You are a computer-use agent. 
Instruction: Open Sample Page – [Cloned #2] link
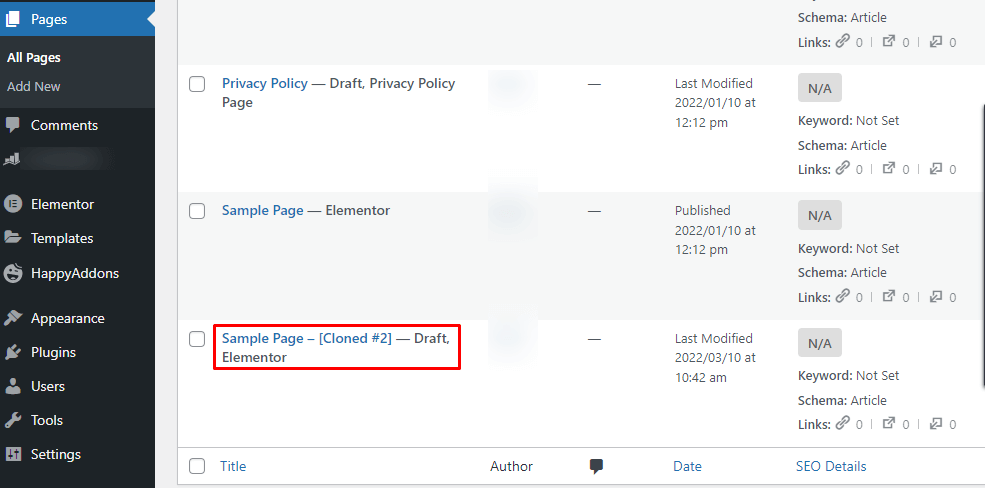[306, 339]
